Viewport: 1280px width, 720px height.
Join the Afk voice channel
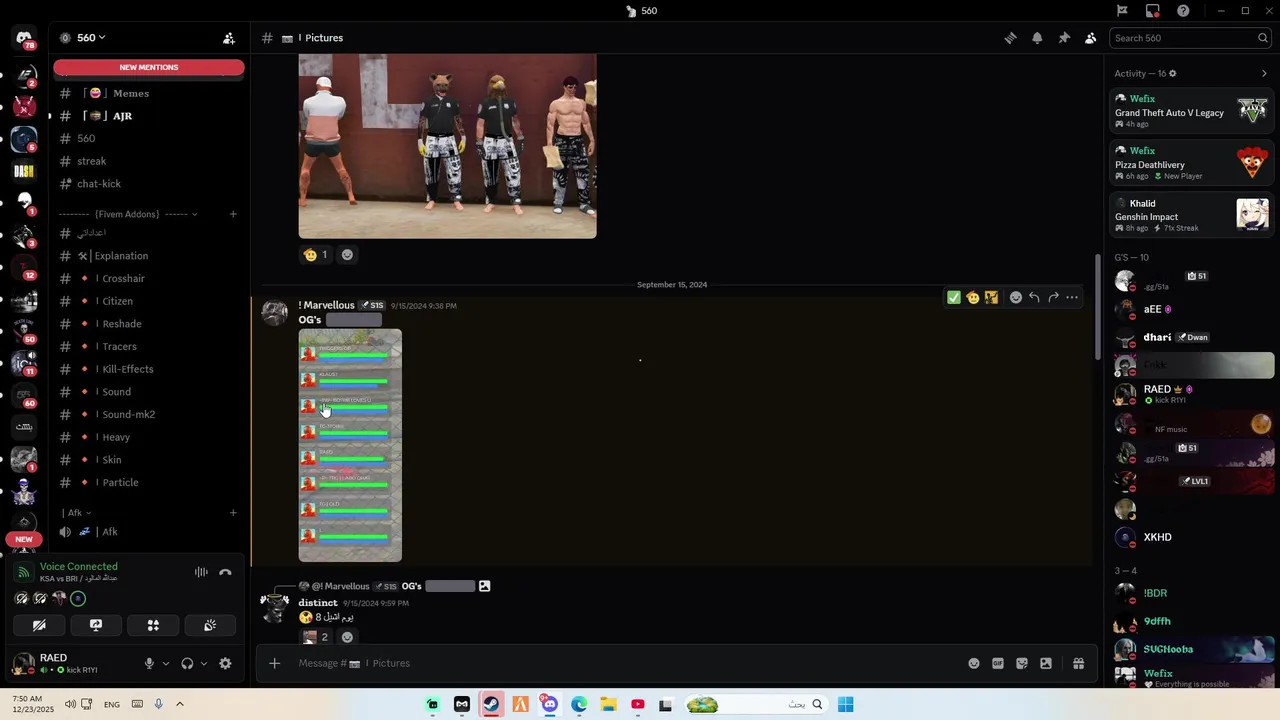(x=148, y=532)
